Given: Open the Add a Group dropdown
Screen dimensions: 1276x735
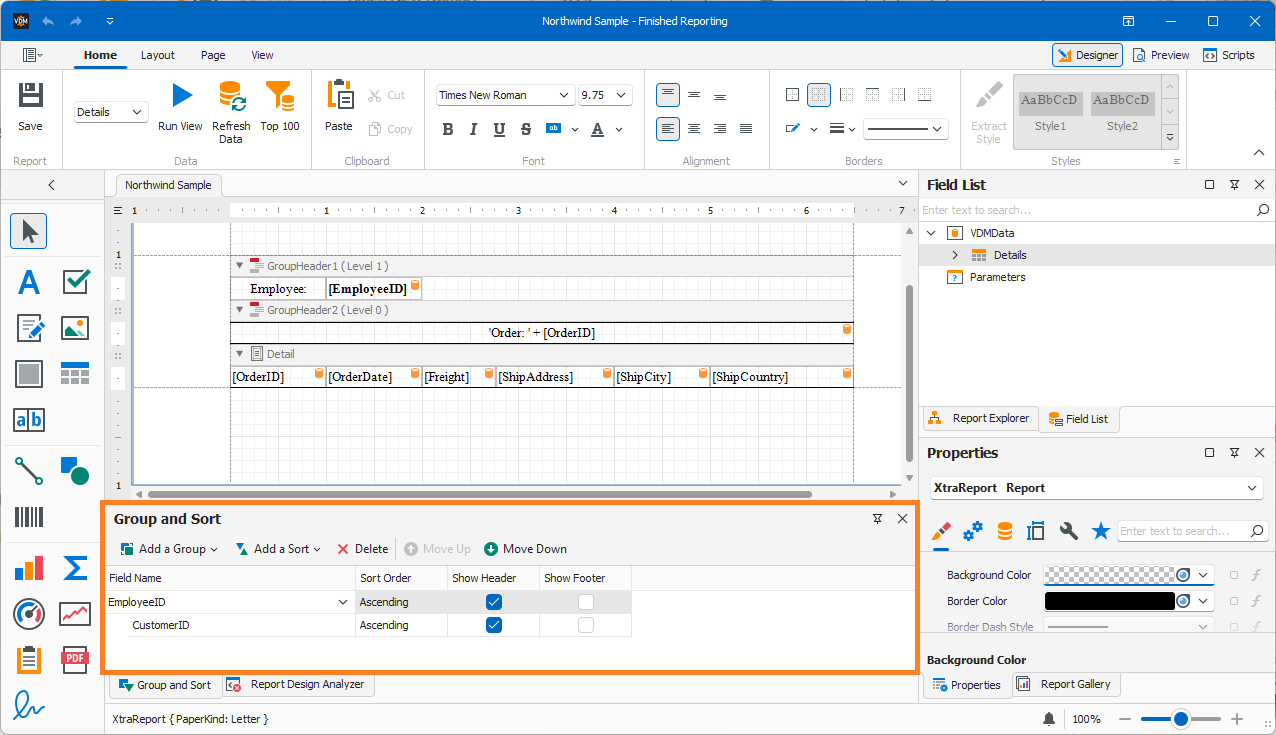Looking at the screenshot, I should pos(169,548).
